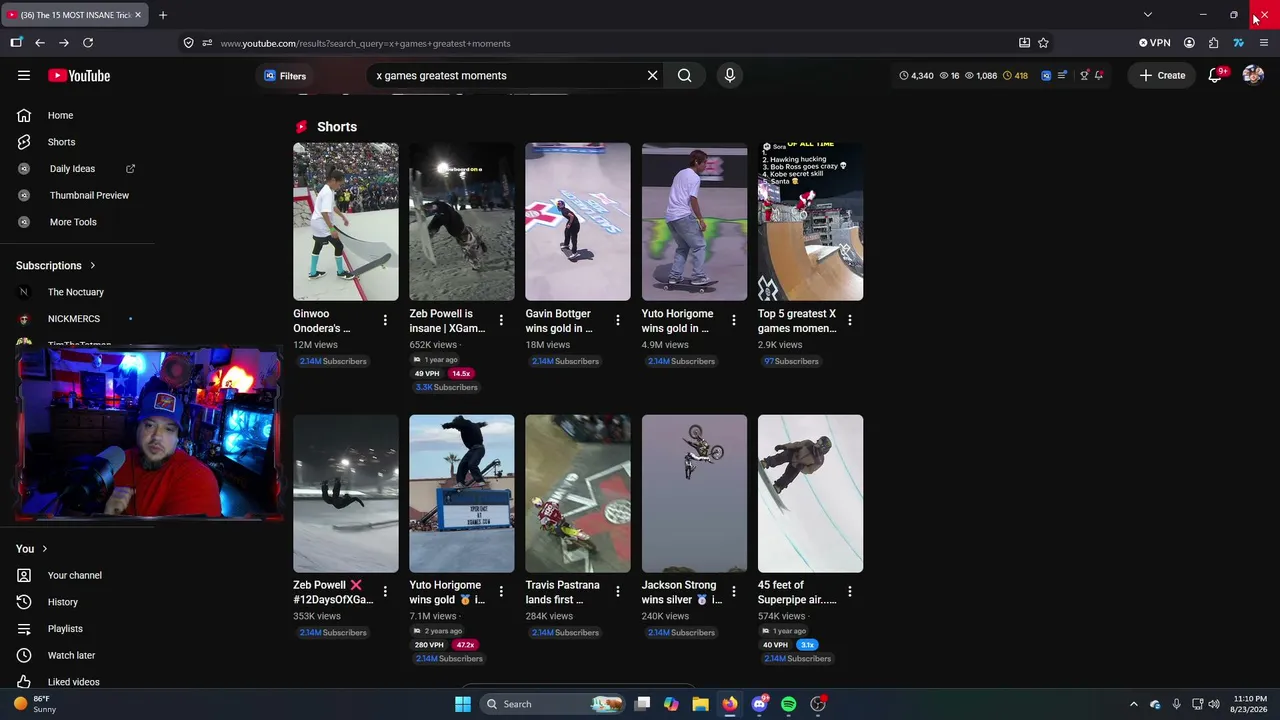Open the extension list icon beside IQ badge
The height and width of the screenshot is (720, 1280).
click(1062, 75)
